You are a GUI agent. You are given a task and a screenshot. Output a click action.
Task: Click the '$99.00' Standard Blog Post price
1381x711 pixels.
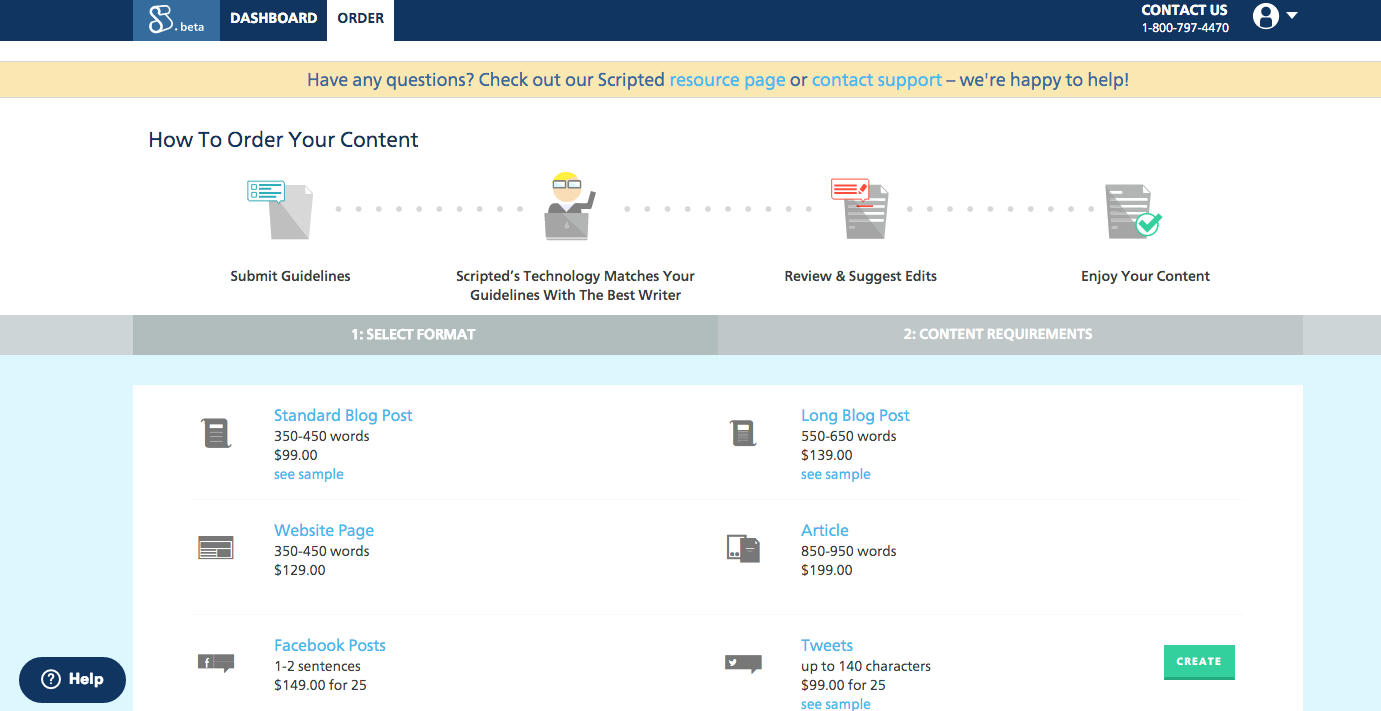tap(296, 455)
